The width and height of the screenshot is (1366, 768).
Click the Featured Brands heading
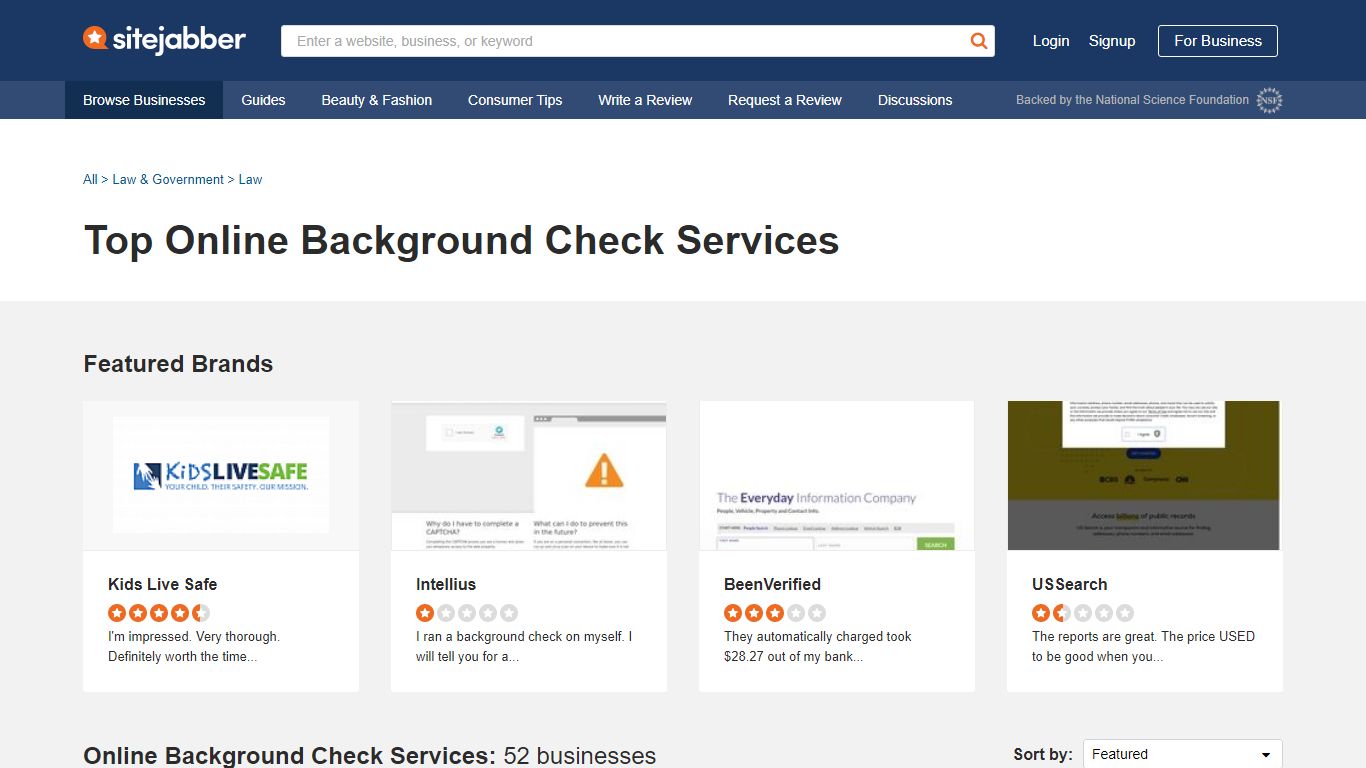[x=178, y=364]
